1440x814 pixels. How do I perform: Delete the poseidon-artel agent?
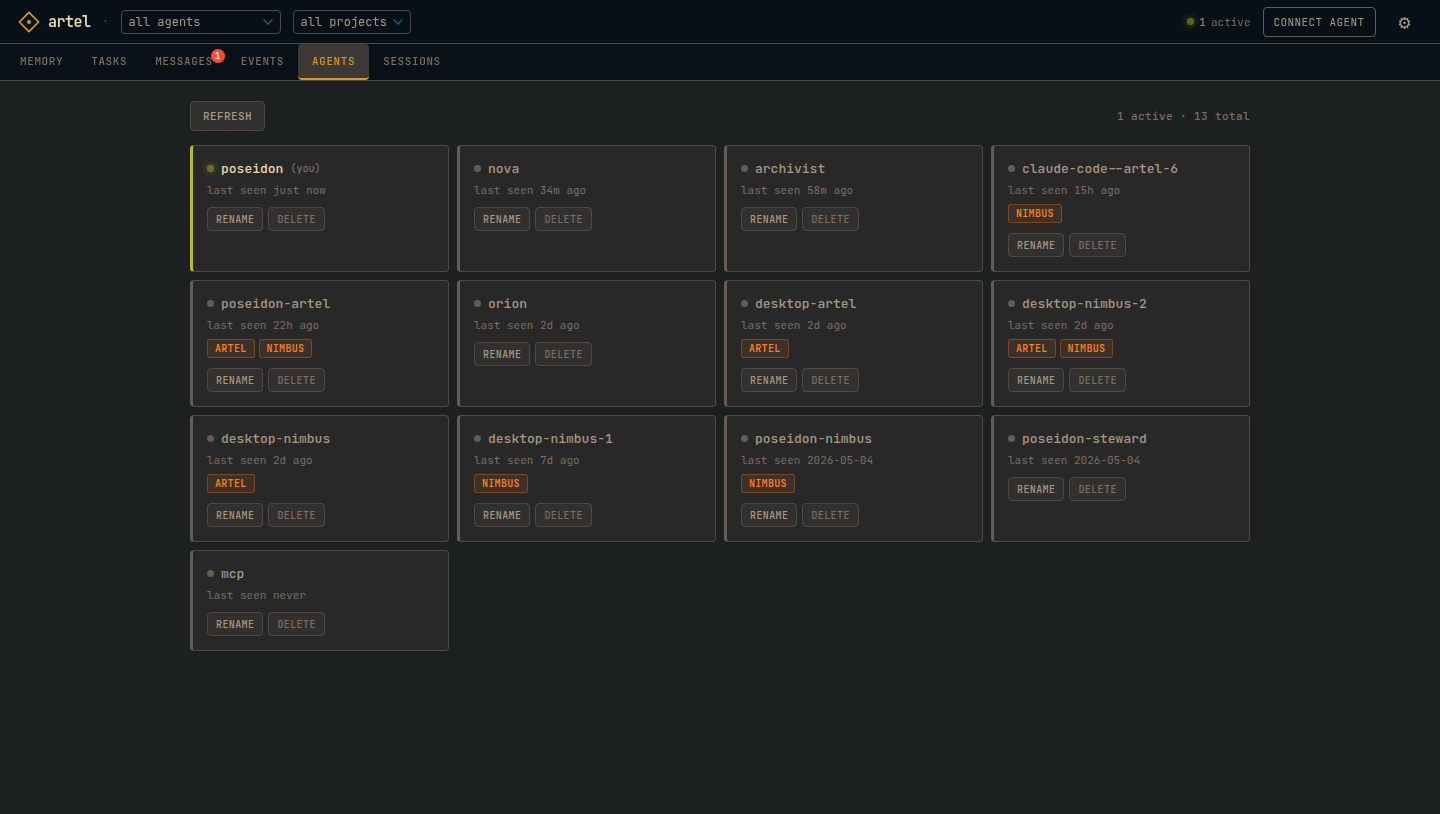click(x=296, y=380)
